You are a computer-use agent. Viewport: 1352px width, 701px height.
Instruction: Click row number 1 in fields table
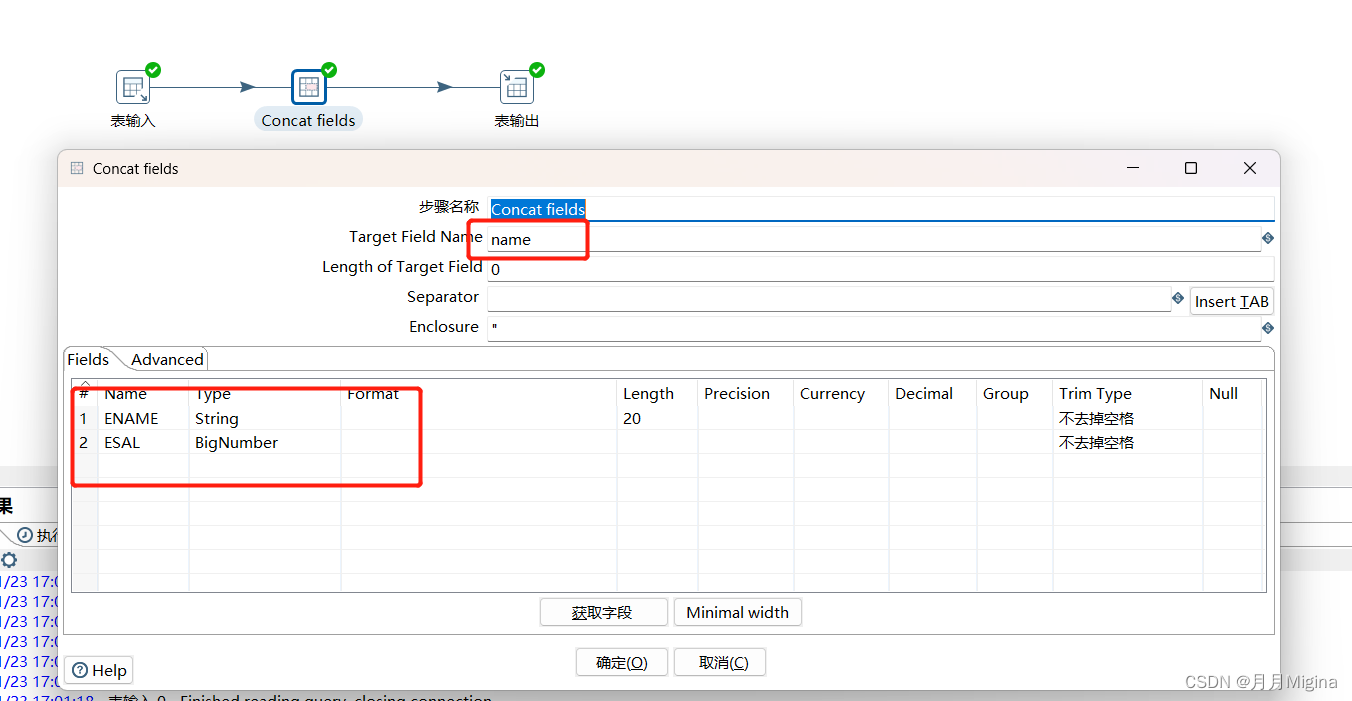tap(84, 418)
